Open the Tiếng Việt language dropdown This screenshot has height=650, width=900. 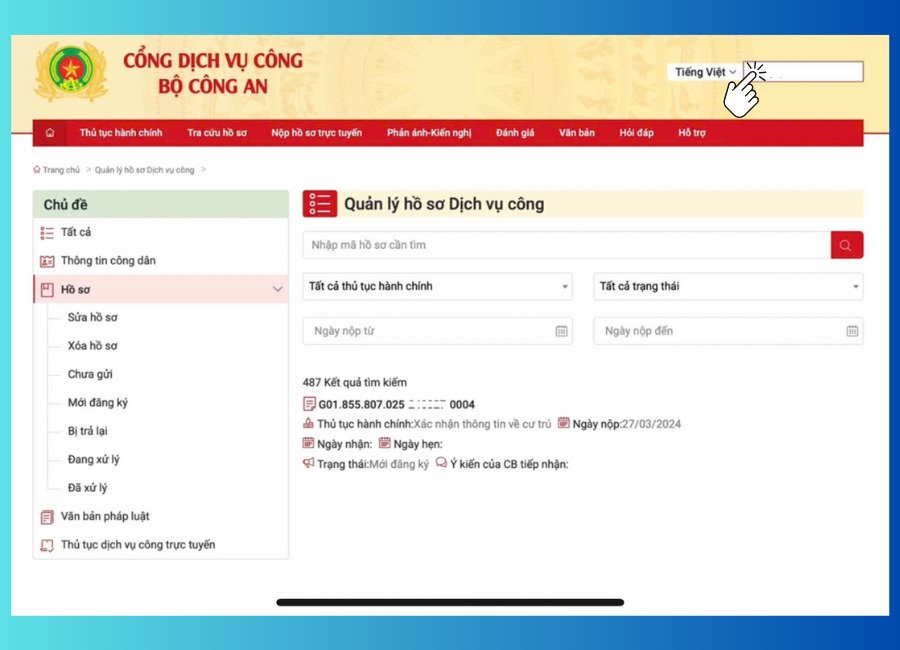[x=705, y=72]
